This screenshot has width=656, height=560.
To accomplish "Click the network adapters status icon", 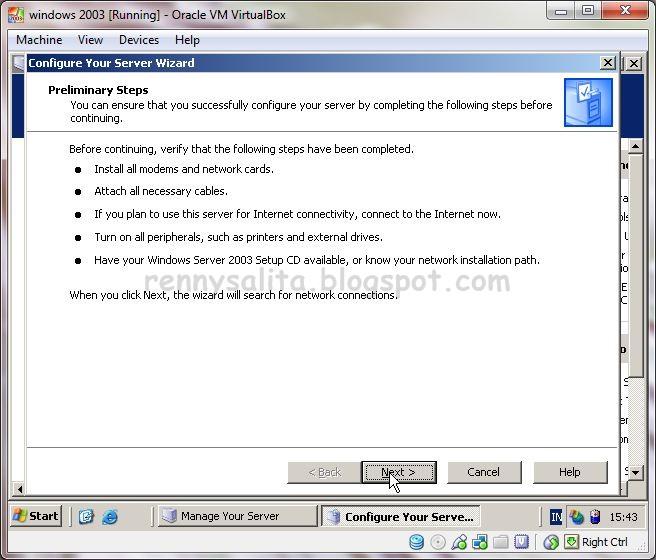I will click(x=480, y=542).
